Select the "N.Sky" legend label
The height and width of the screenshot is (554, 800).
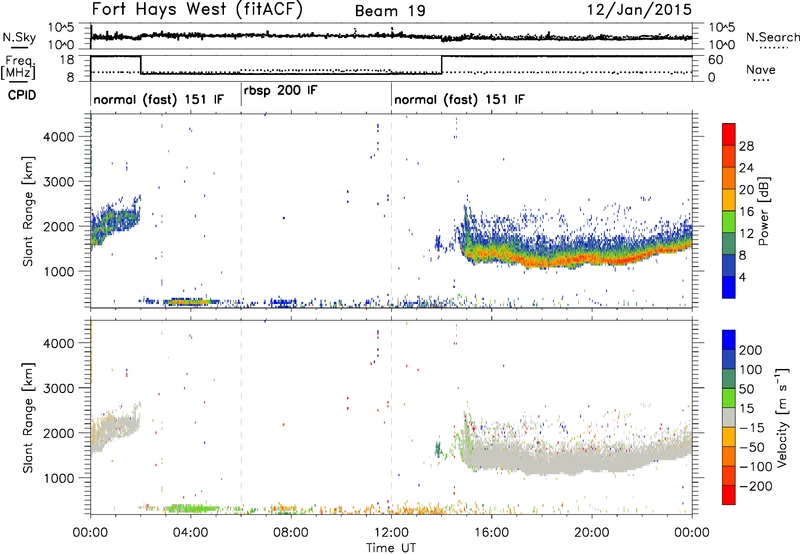coord(19,38)
